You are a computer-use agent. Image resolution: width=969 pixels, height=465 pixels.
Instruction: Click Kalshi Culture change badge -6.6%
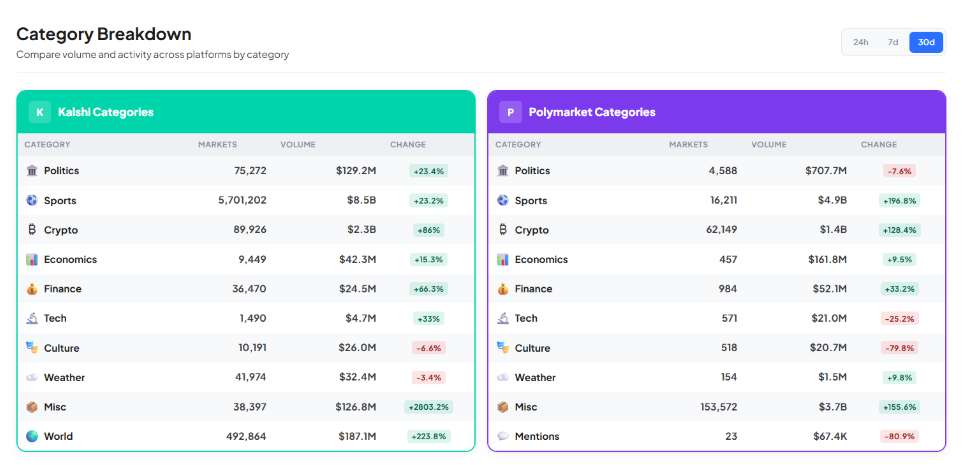pos(429,348)
